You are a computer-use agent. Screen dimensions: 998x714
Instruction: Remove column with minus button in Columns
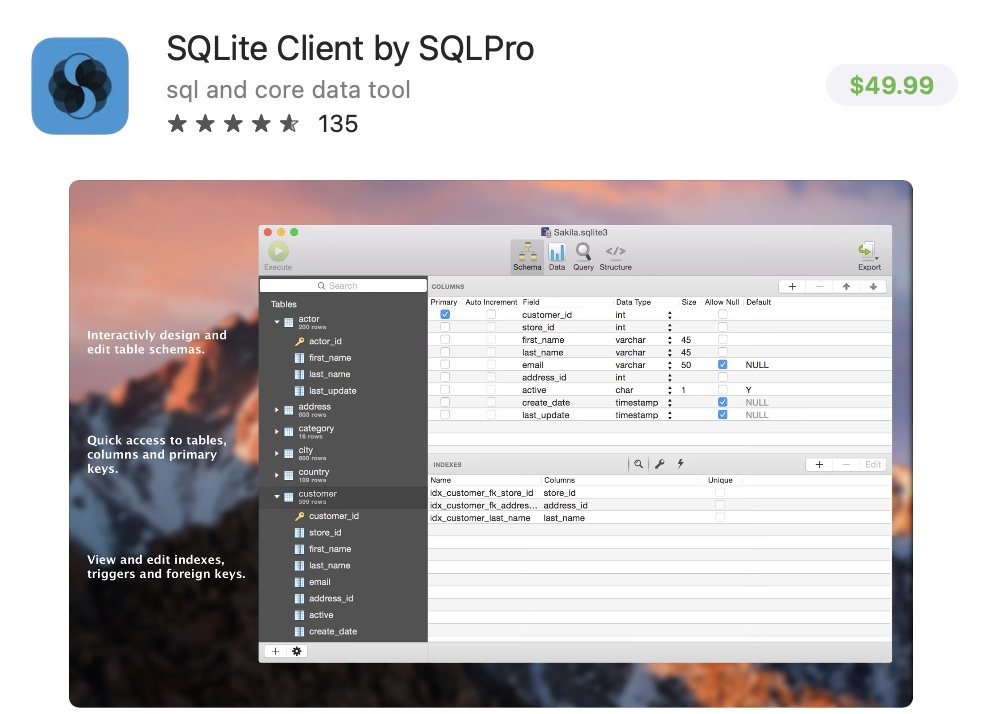[x=819, y=286]
